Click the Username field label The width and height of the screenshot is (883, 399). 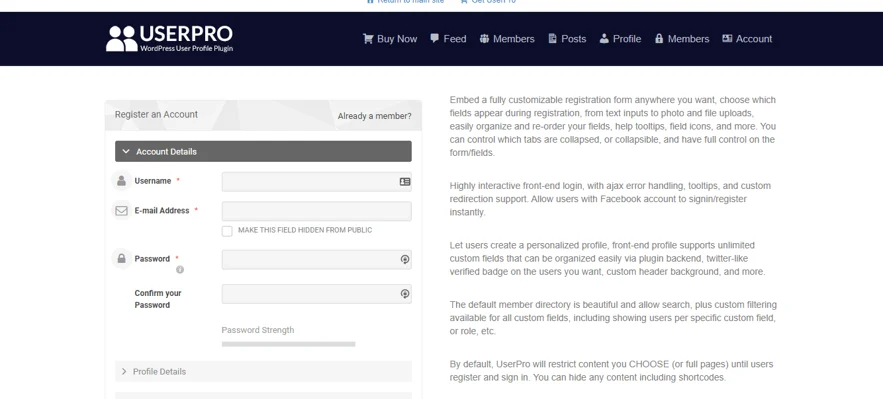click(153, 181)
